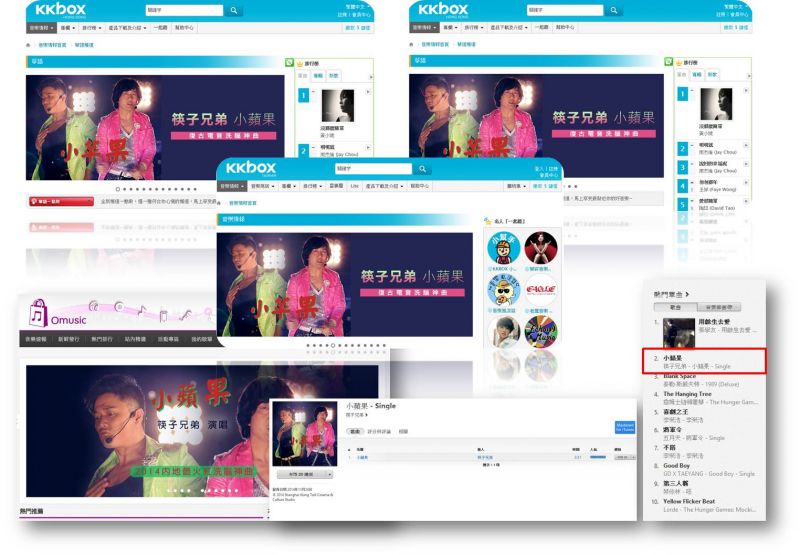The width and height of the screenshot is (800, 555).
Task: Open second nav dropdown in top-left KKBOX window
Action: (x=67, y=28)
